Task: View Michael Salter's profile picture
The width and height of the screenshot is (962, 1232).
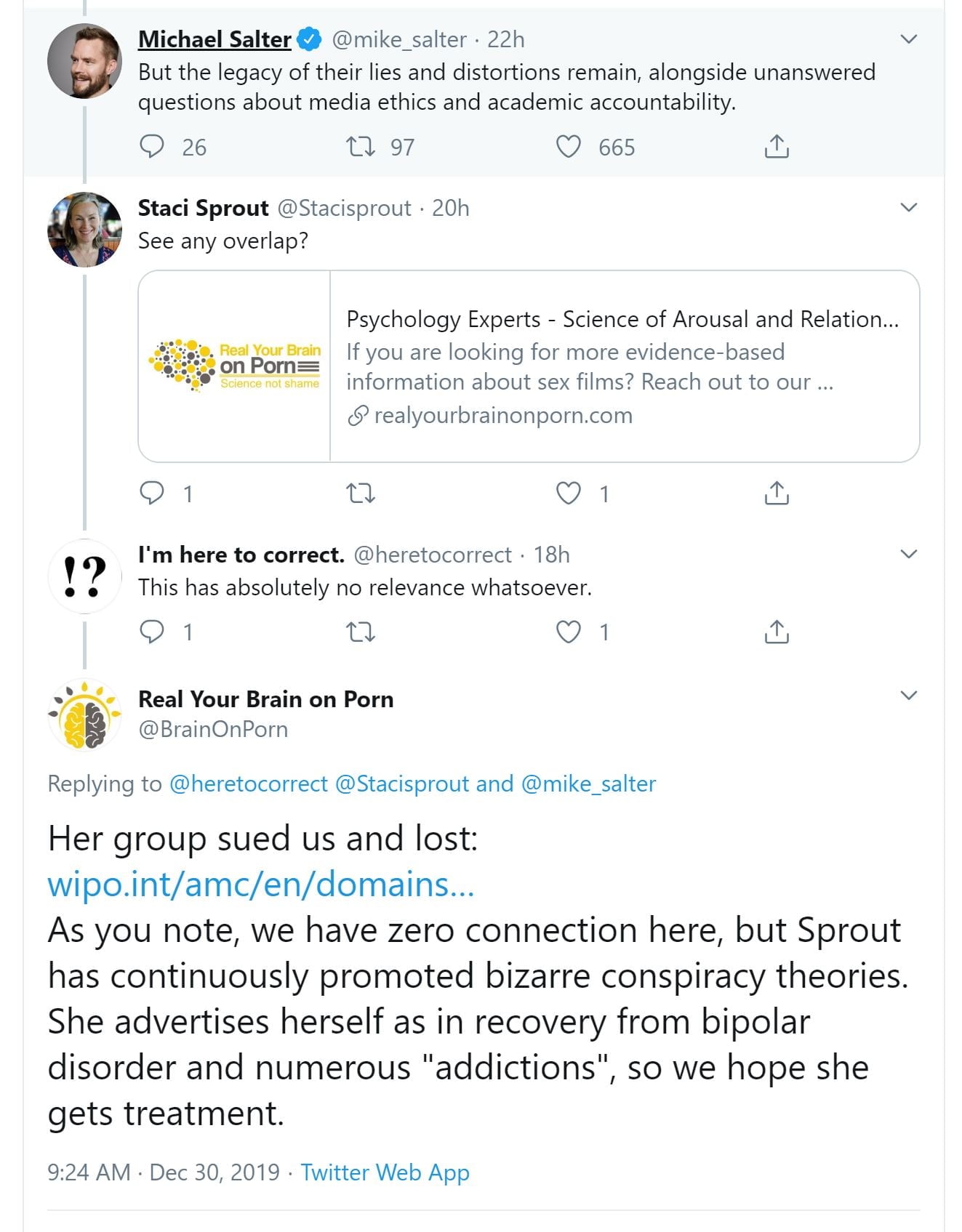Action: (84, 61)
